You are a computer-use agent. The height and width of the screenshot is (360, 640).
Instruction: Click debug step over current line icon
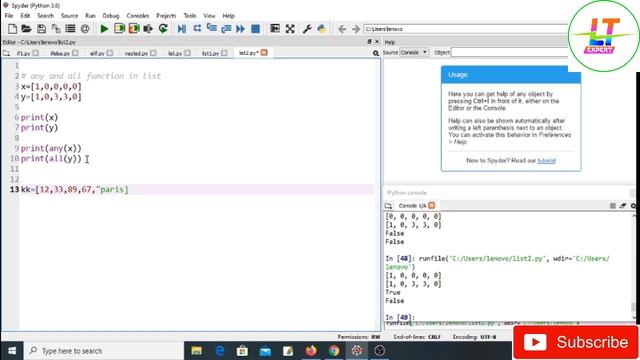point(197,29)
